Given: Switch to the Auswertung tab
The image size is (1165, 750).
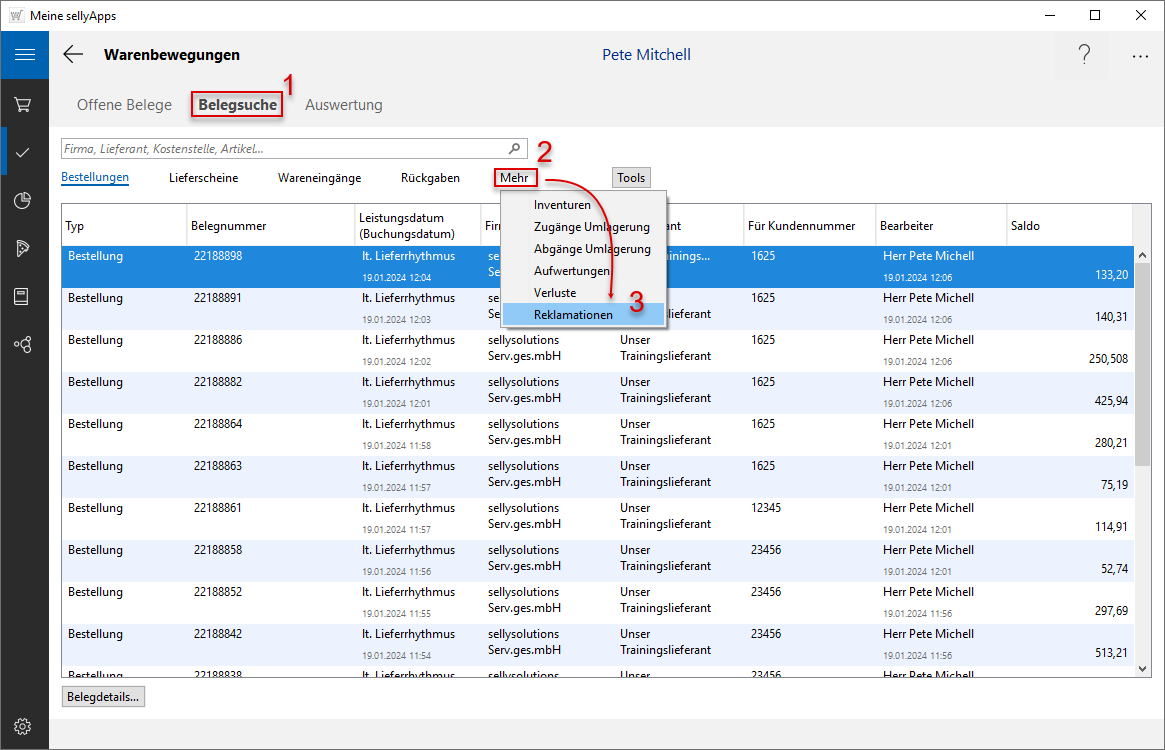Looking at the screenshot, I should pos(343,105).
